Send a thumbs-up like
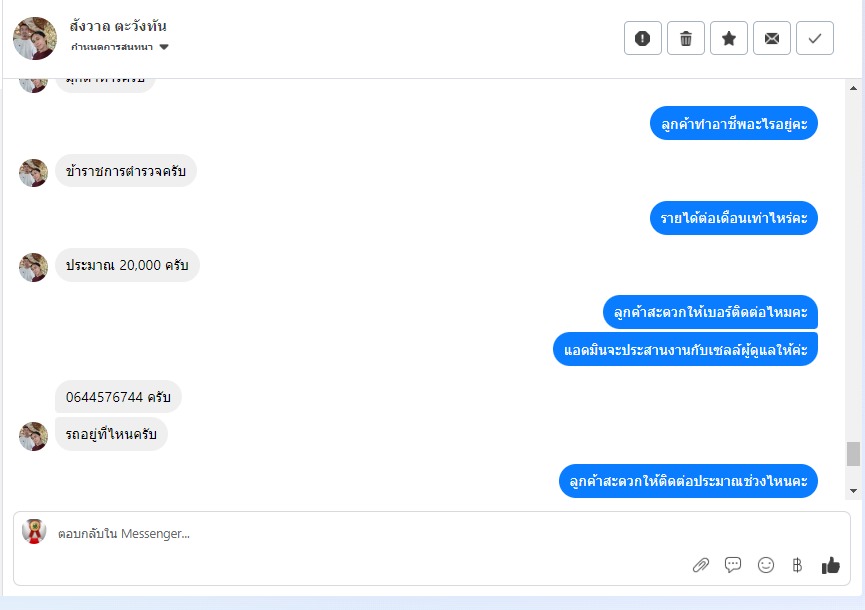Viewport: 865px width, 610px height. [830, 565]
